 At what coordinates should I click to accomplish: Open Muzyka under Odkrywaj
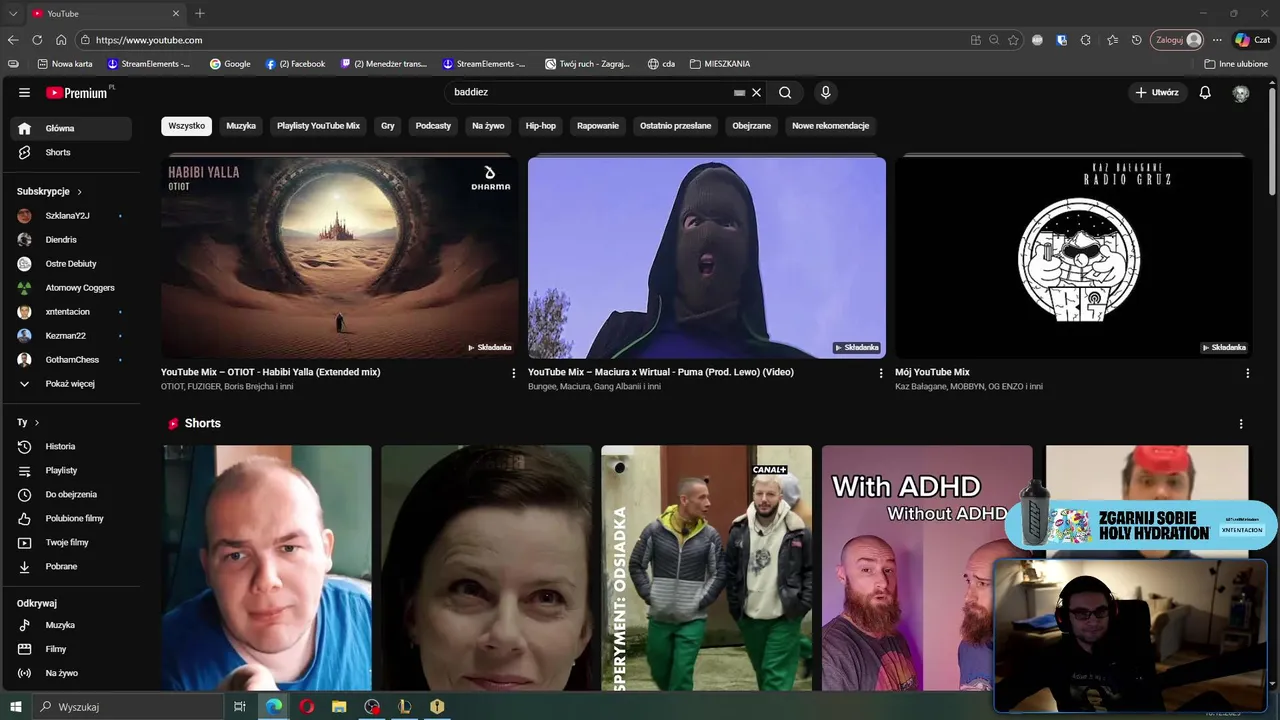tap(70, 625)
